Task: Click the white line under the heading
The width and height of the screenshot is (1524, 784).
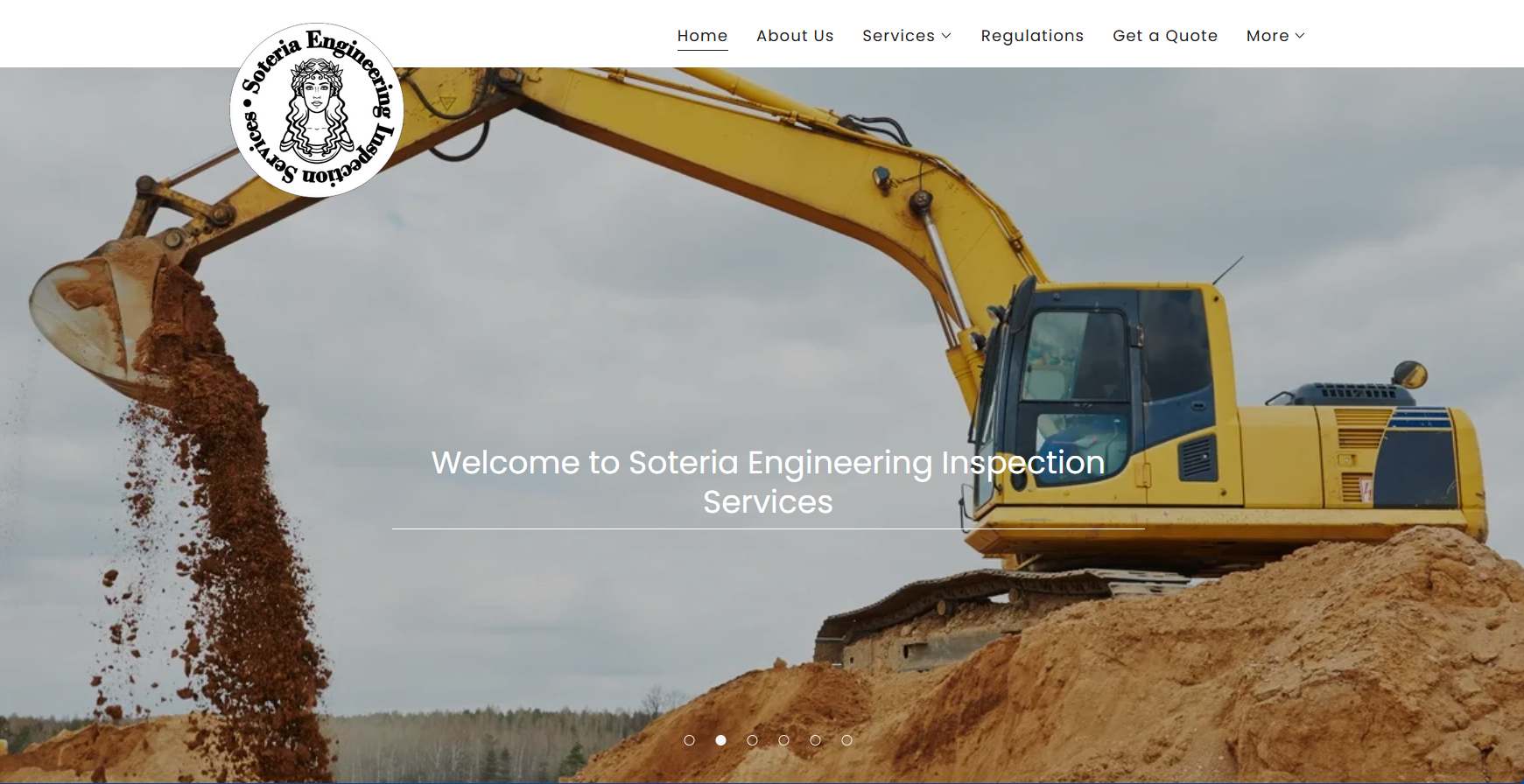Action: tap(768, 528)
